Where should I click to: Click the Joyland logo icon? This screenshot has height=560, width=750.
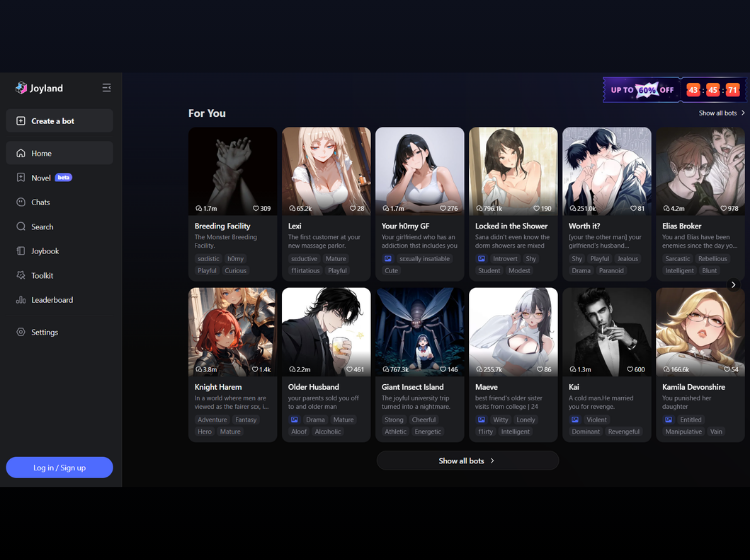[x=21, y=88]
